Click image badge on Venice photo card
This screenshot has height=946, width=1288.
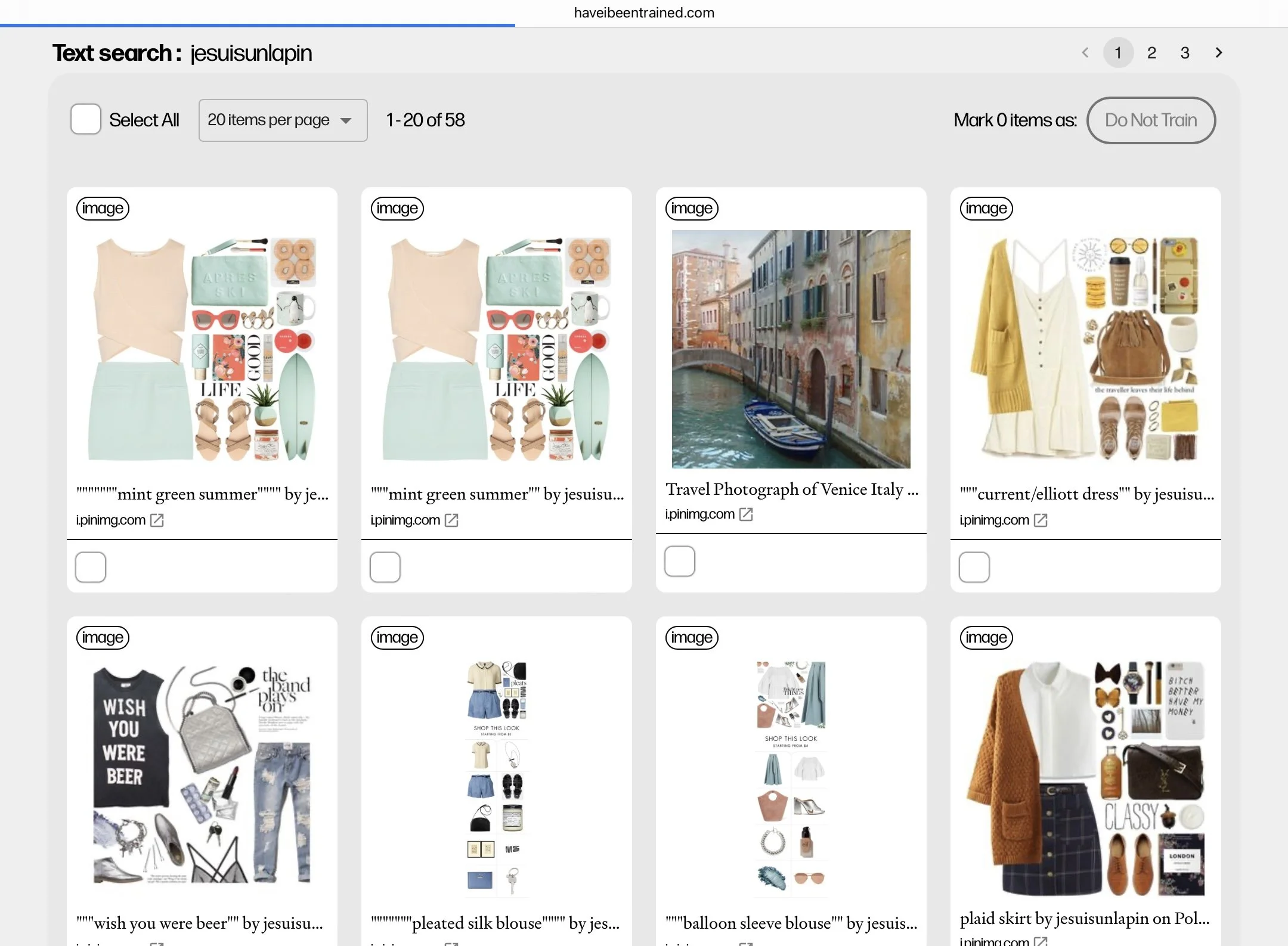coord(691,209)
